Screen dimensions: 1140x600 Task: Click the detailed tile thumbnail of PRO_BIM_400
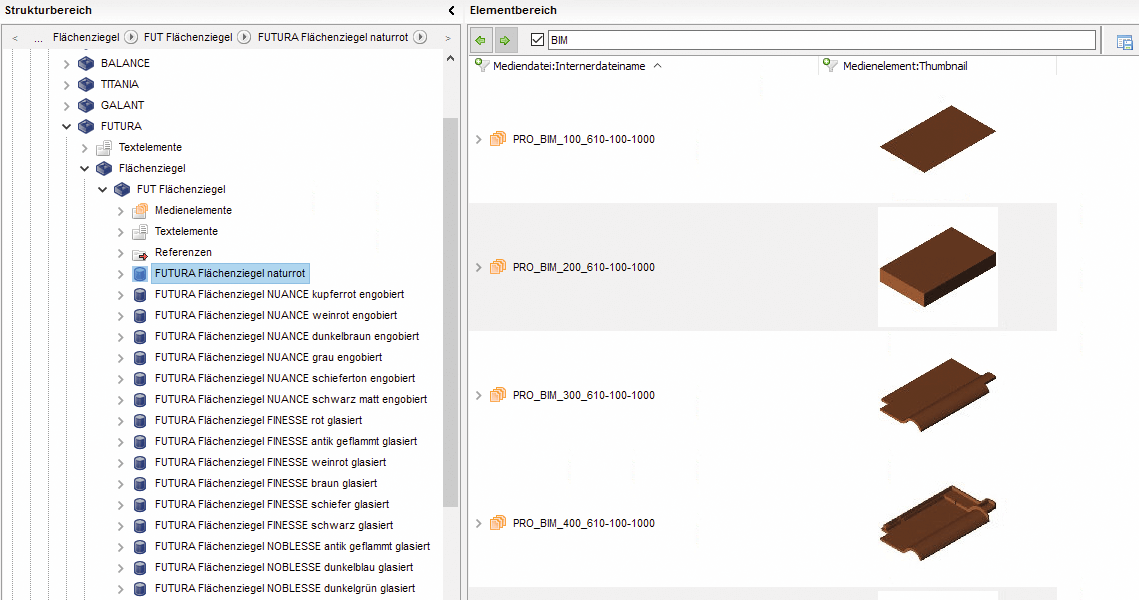coord(938,523)
